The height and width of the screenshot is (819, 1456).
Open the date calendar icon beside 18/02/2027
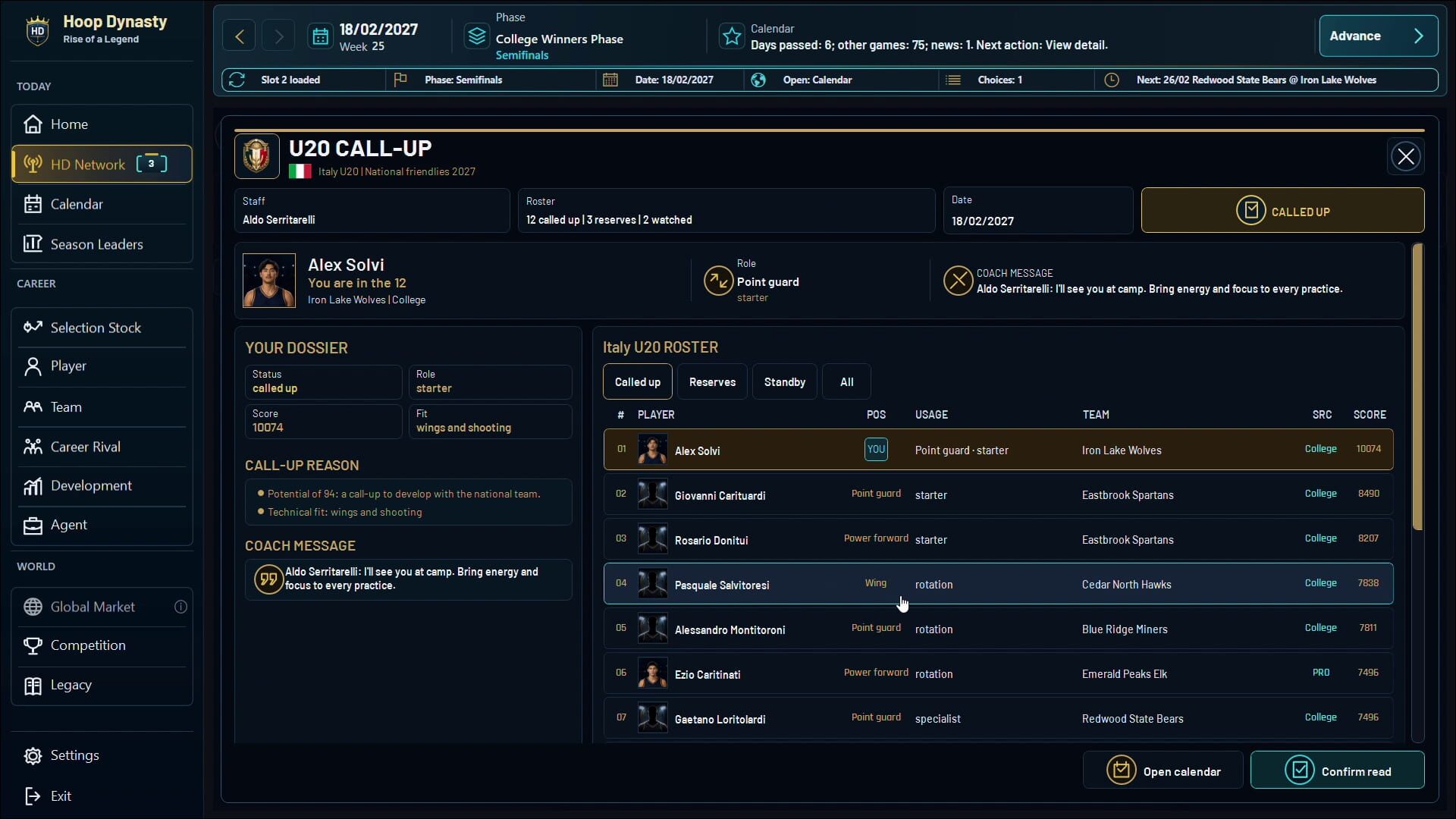tap(321, 36)
